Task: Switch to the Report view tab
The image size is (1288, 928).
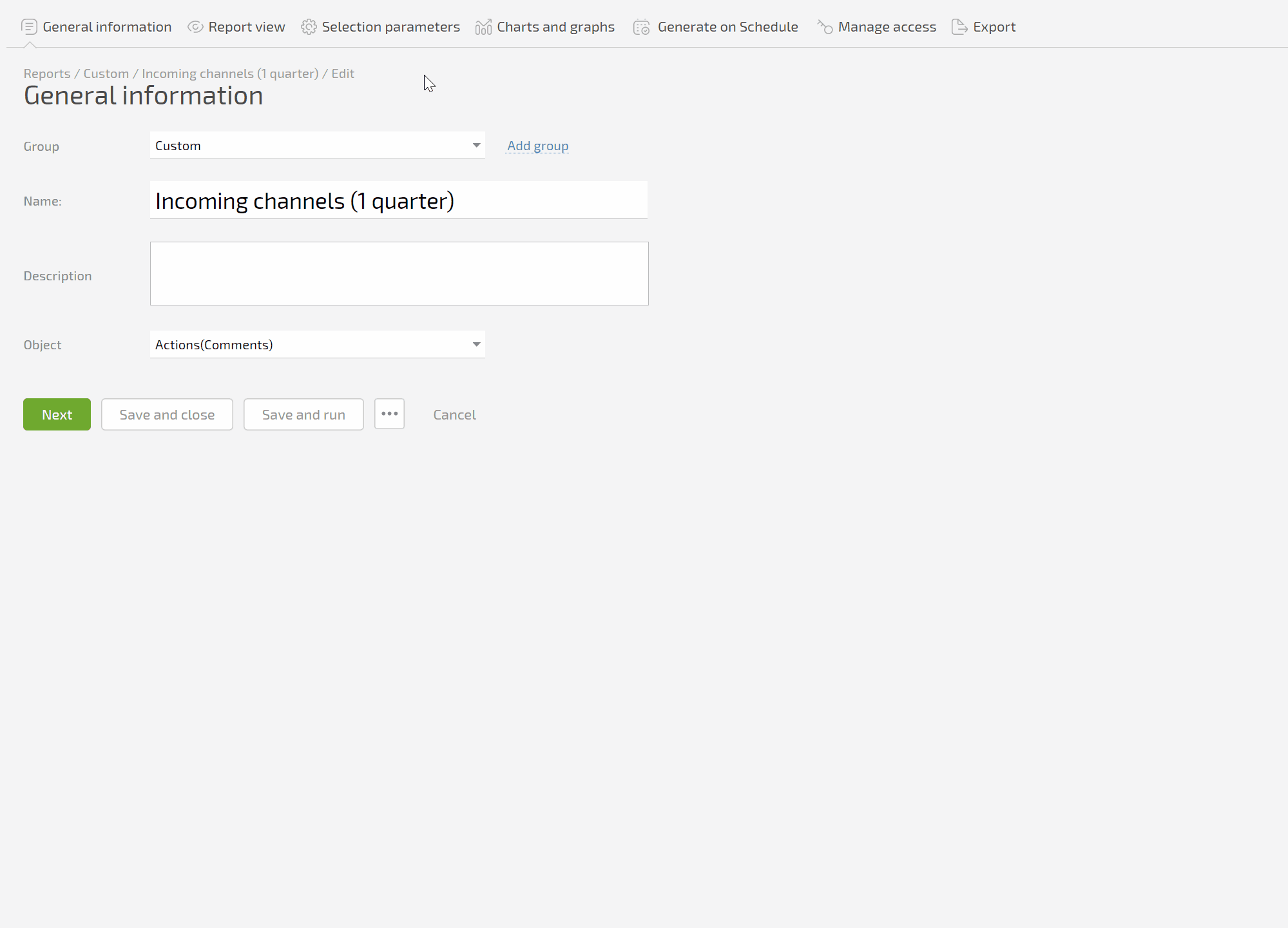Action: pos(246,27)
